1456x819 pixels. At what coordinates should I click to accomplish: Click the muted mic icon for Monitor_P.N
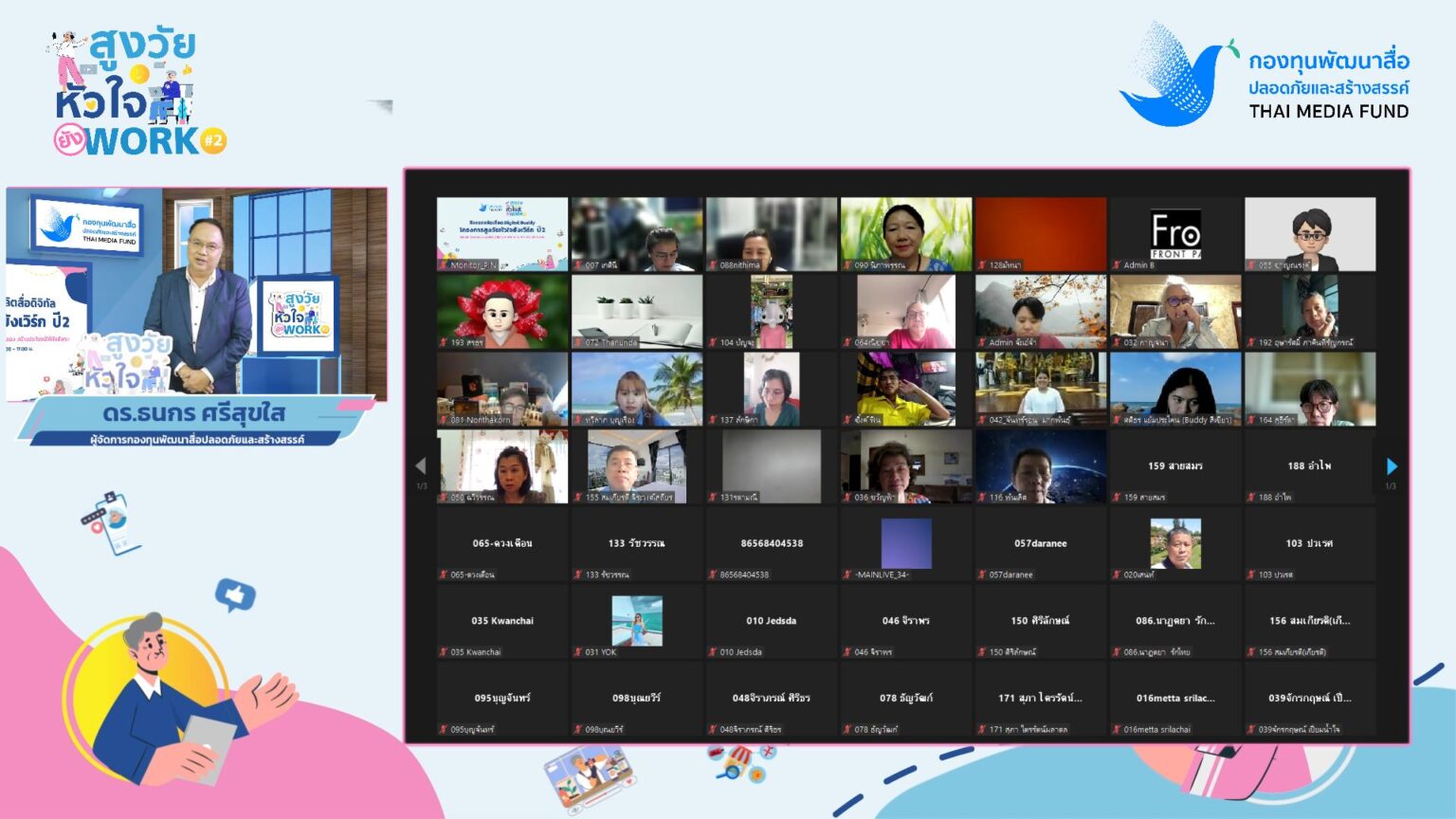coord(443,264)
